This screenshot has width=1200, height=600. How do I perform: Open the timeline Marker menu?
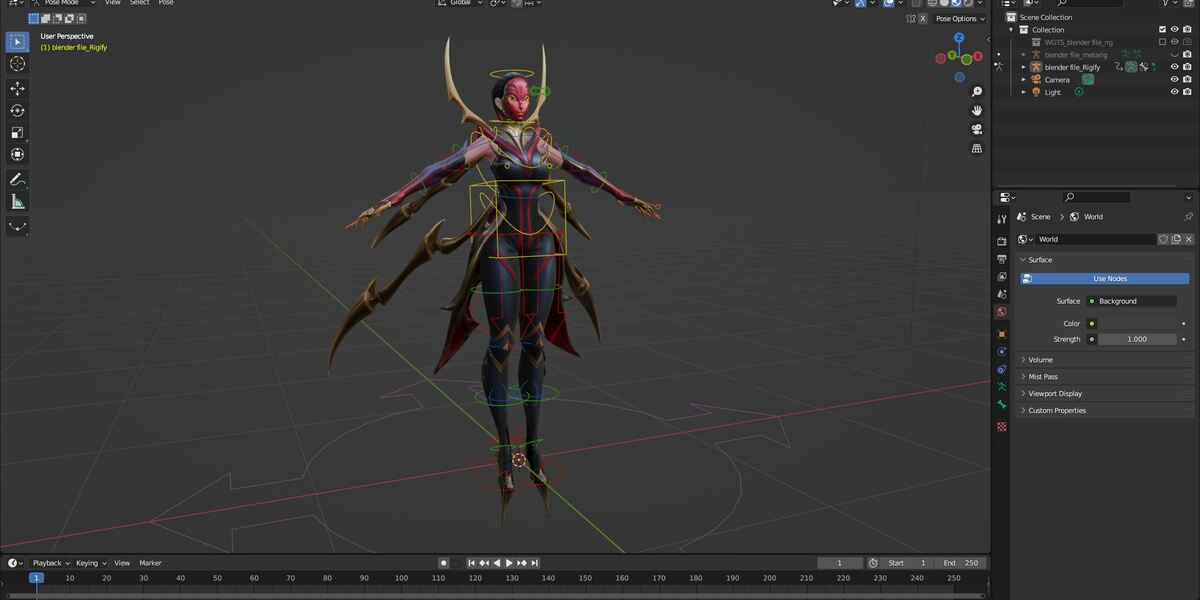(x=150, y=563)
